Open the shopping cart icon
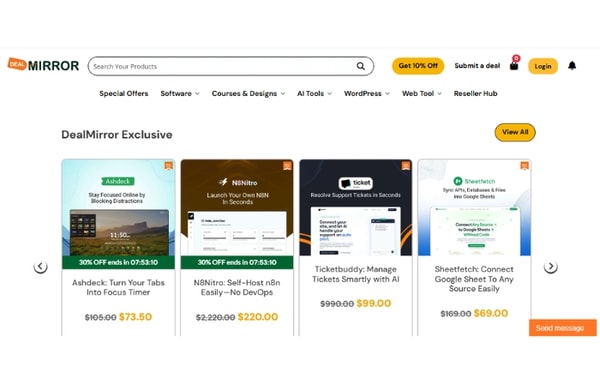This screenshot has height=384, width=600. coord(514,66)
